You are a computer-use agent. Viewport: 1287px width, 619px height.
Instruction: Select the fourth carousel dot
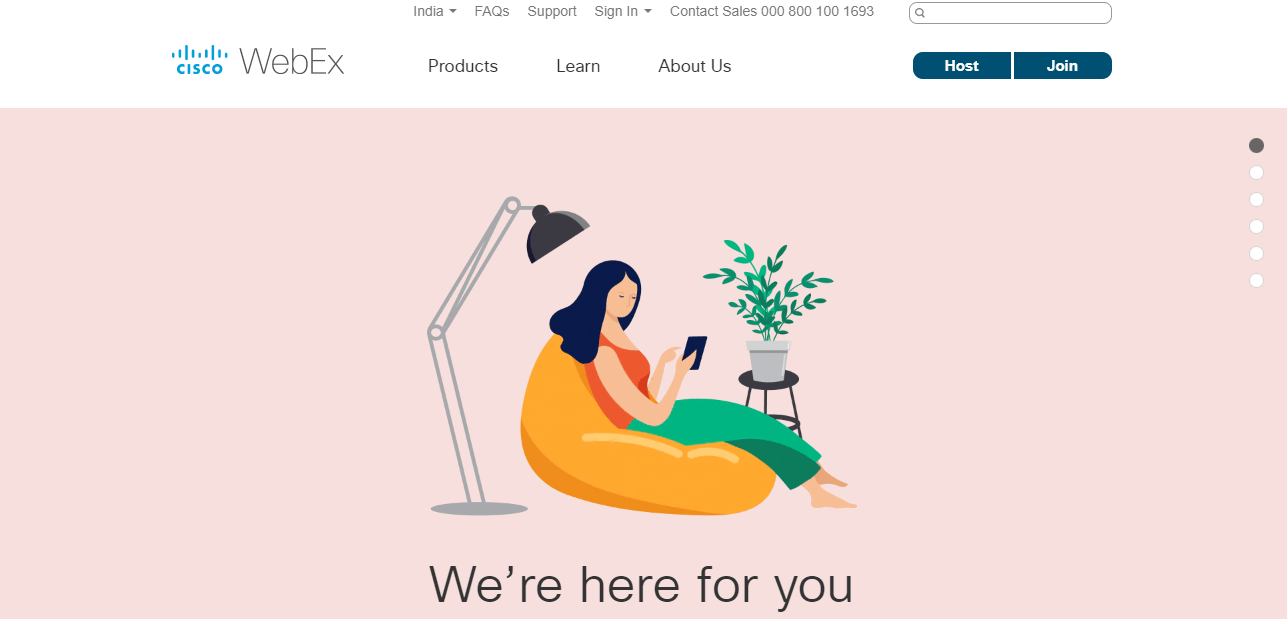coord(1256,226)
